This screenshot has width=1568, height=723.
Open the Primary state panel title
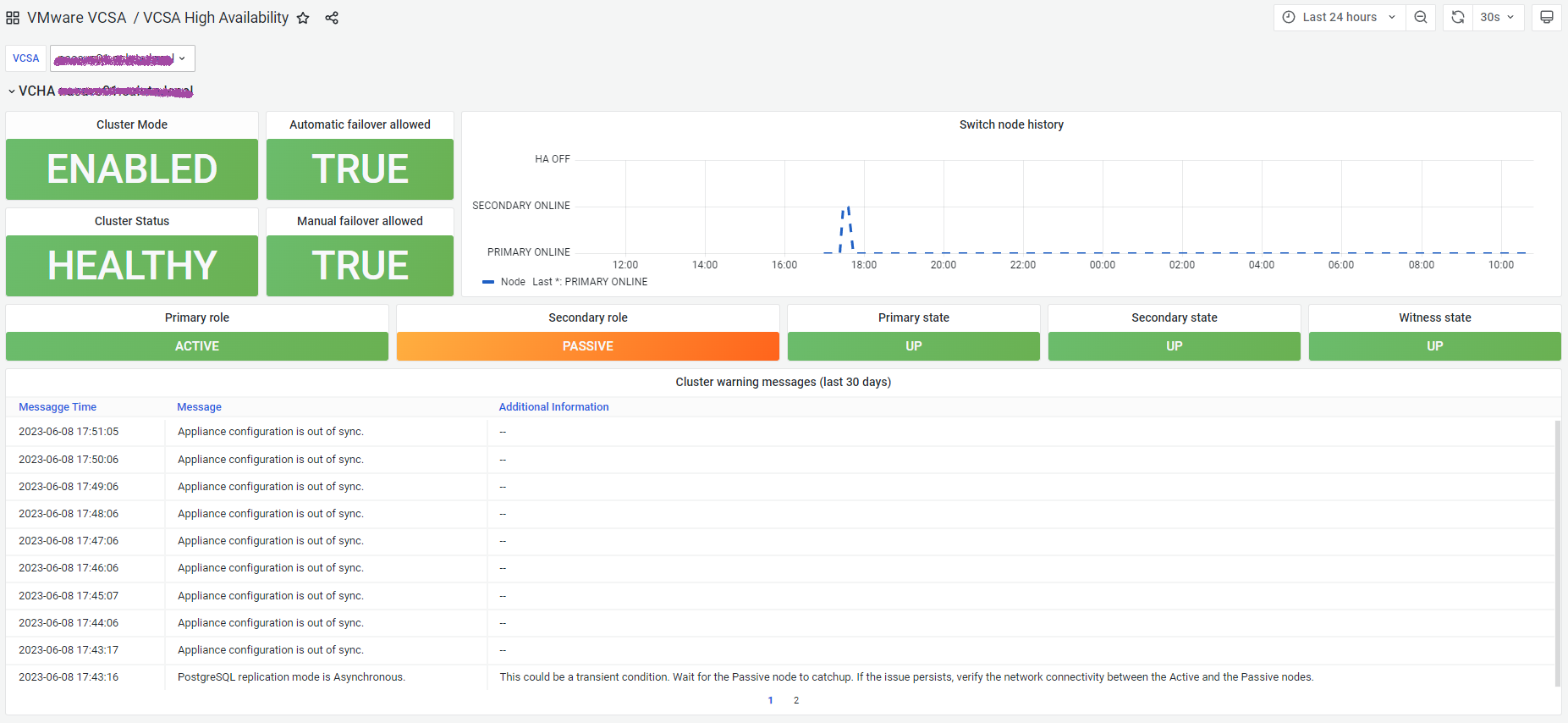(914, 317)
